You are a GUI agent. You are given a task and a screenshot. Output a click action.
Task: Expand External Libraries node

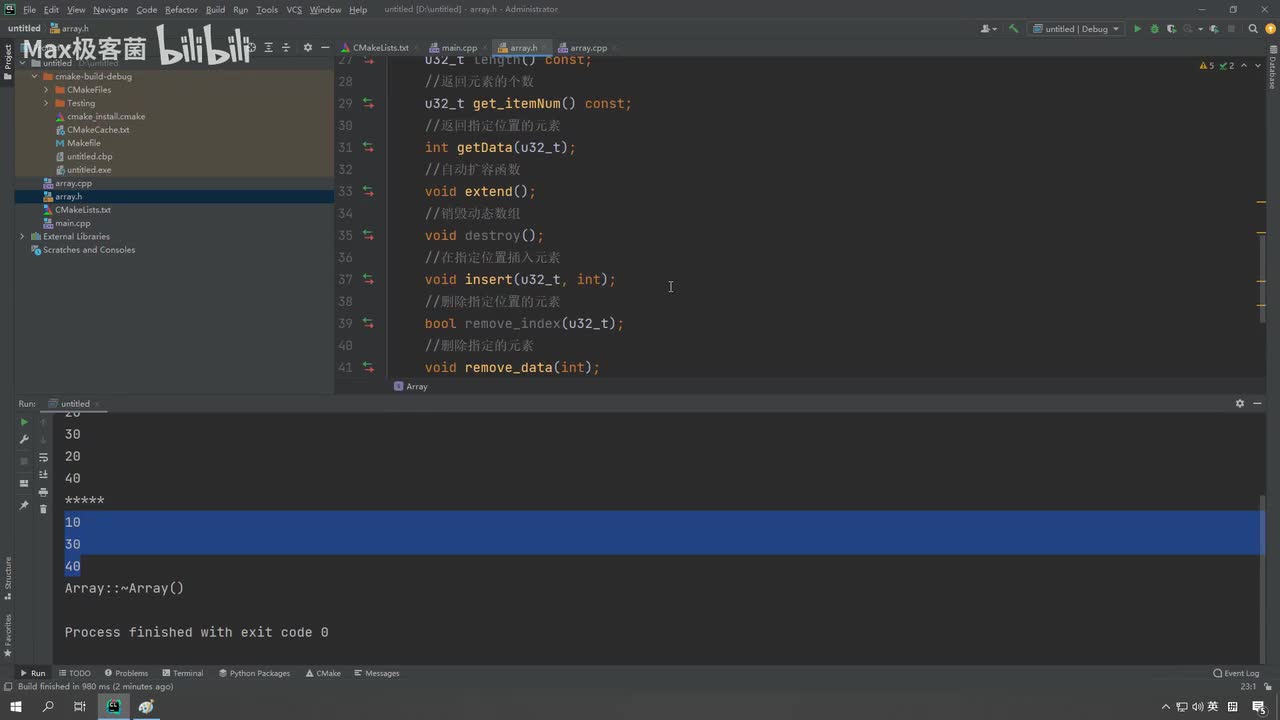(22, 237)
